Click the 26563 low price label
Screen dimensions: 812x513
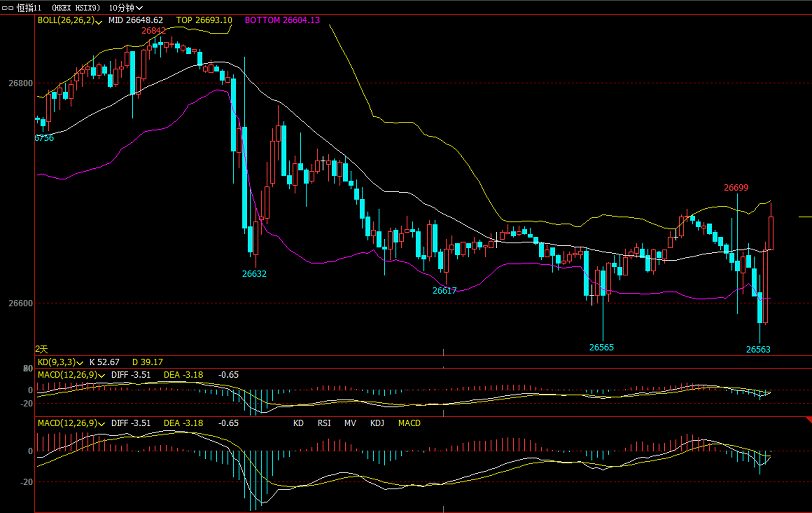click(x=758, y=349)
